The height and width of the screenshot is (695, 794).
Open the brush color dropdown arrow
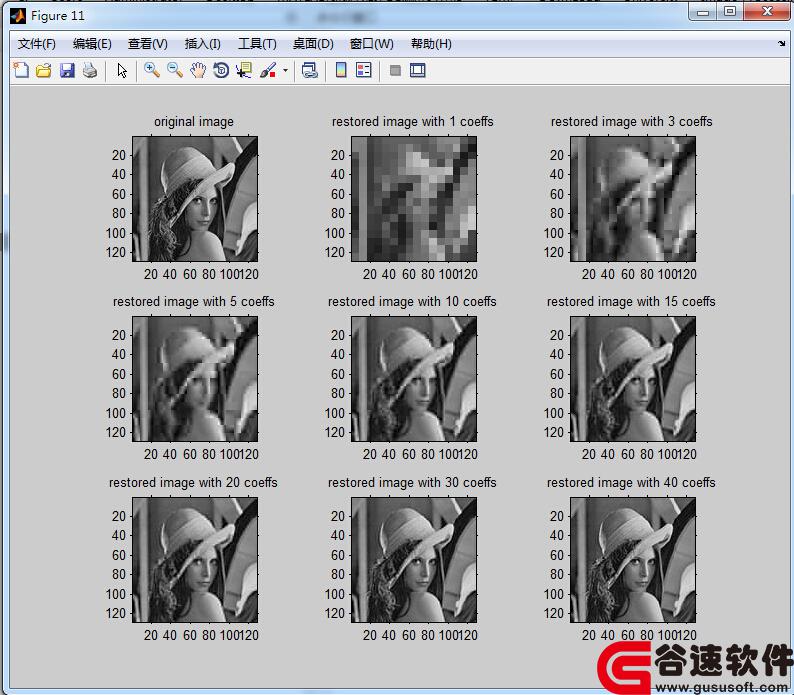[286, 70]
